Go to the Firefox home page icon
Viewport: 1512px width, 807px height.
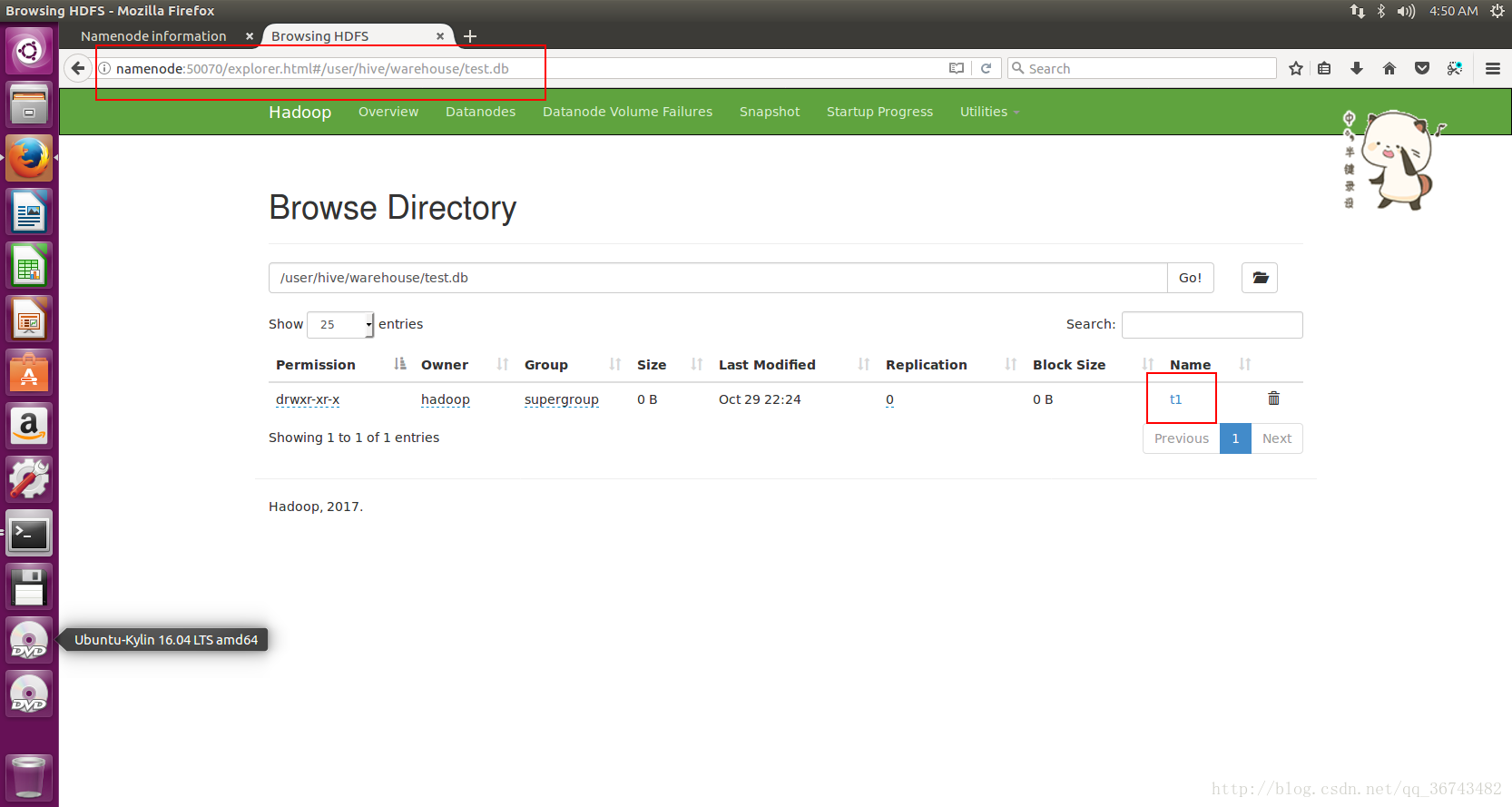tap(1389, 68)
